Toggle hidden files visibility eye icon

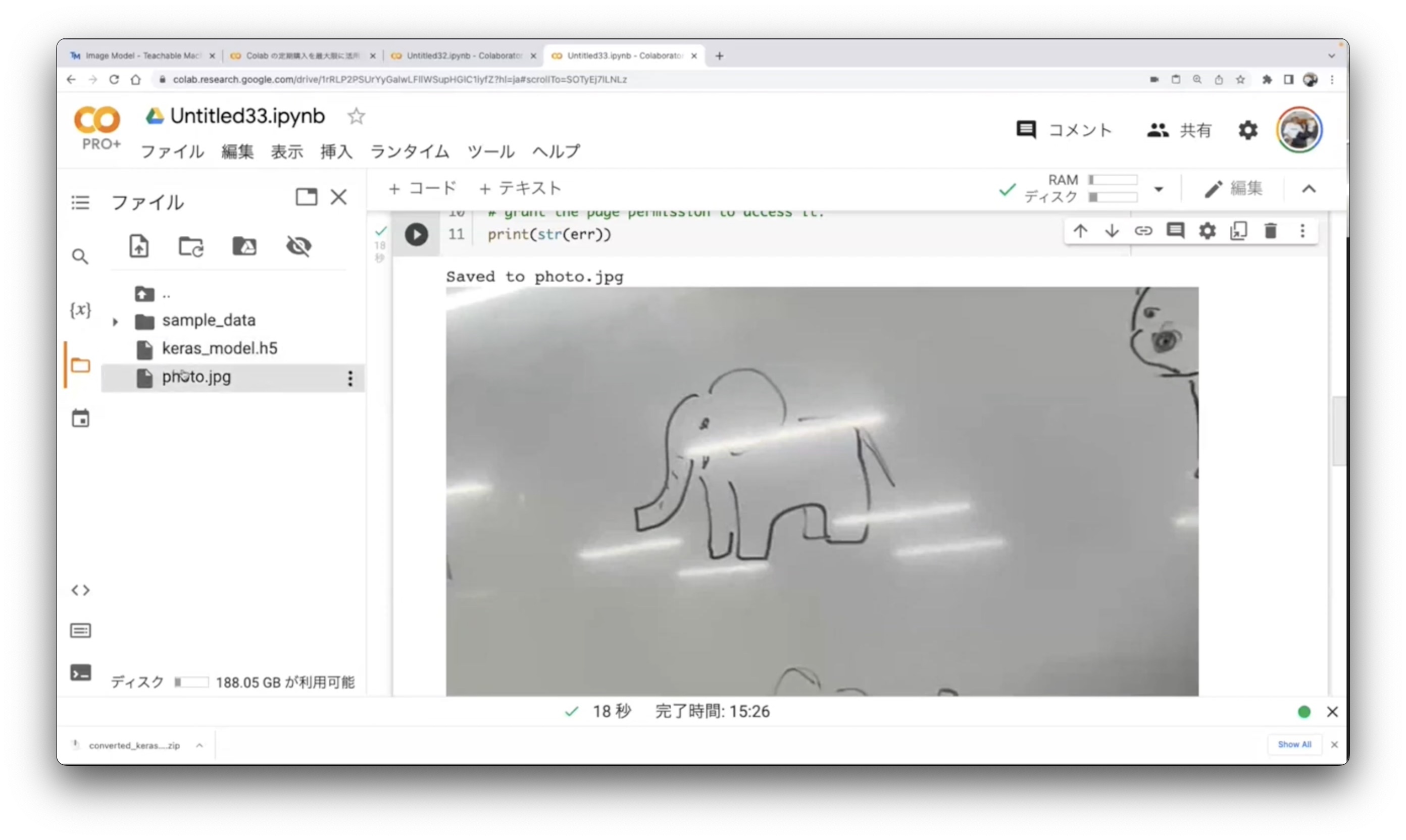pyautogui.click(x=298, y=246)
